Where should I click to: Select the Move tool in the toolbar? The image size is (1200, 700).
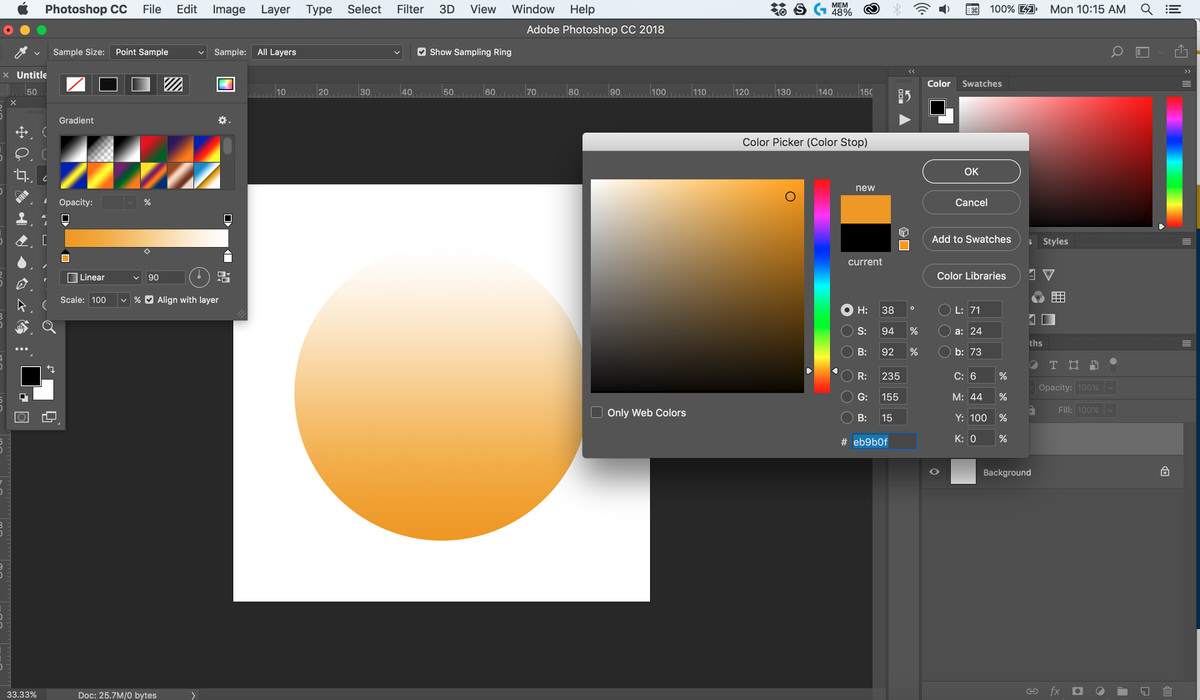point(22,132)
